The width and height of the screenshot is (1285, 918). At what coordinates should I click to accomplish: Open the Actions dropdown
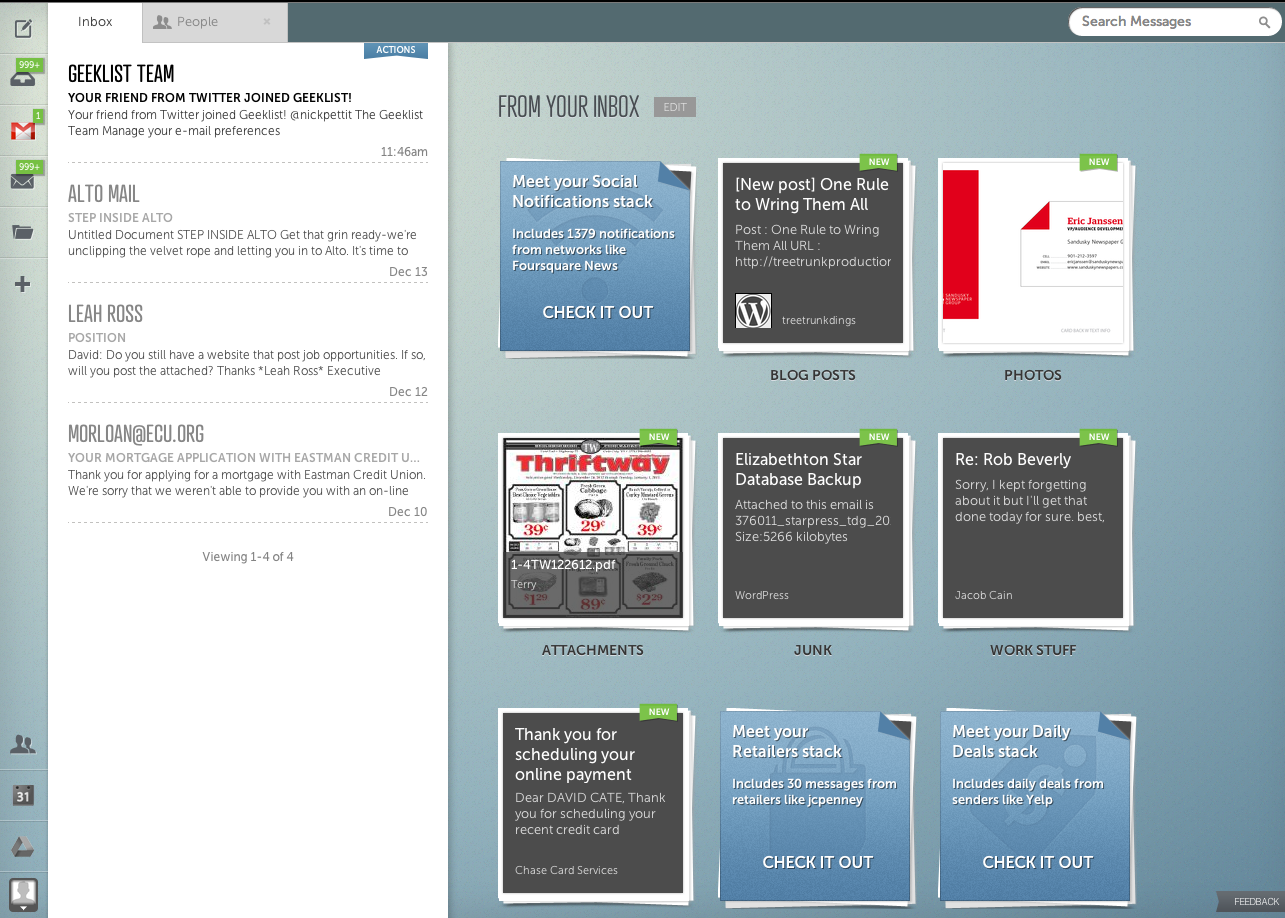point(396,50)
